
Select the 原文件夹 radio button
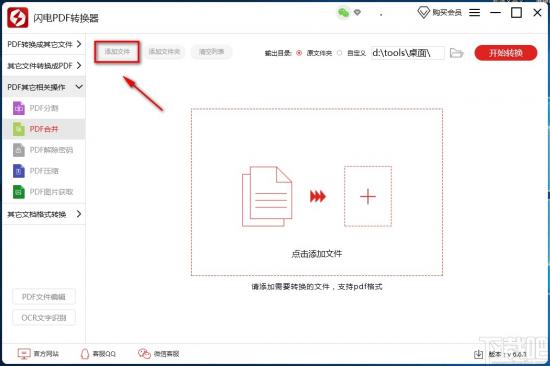[299, 53]
